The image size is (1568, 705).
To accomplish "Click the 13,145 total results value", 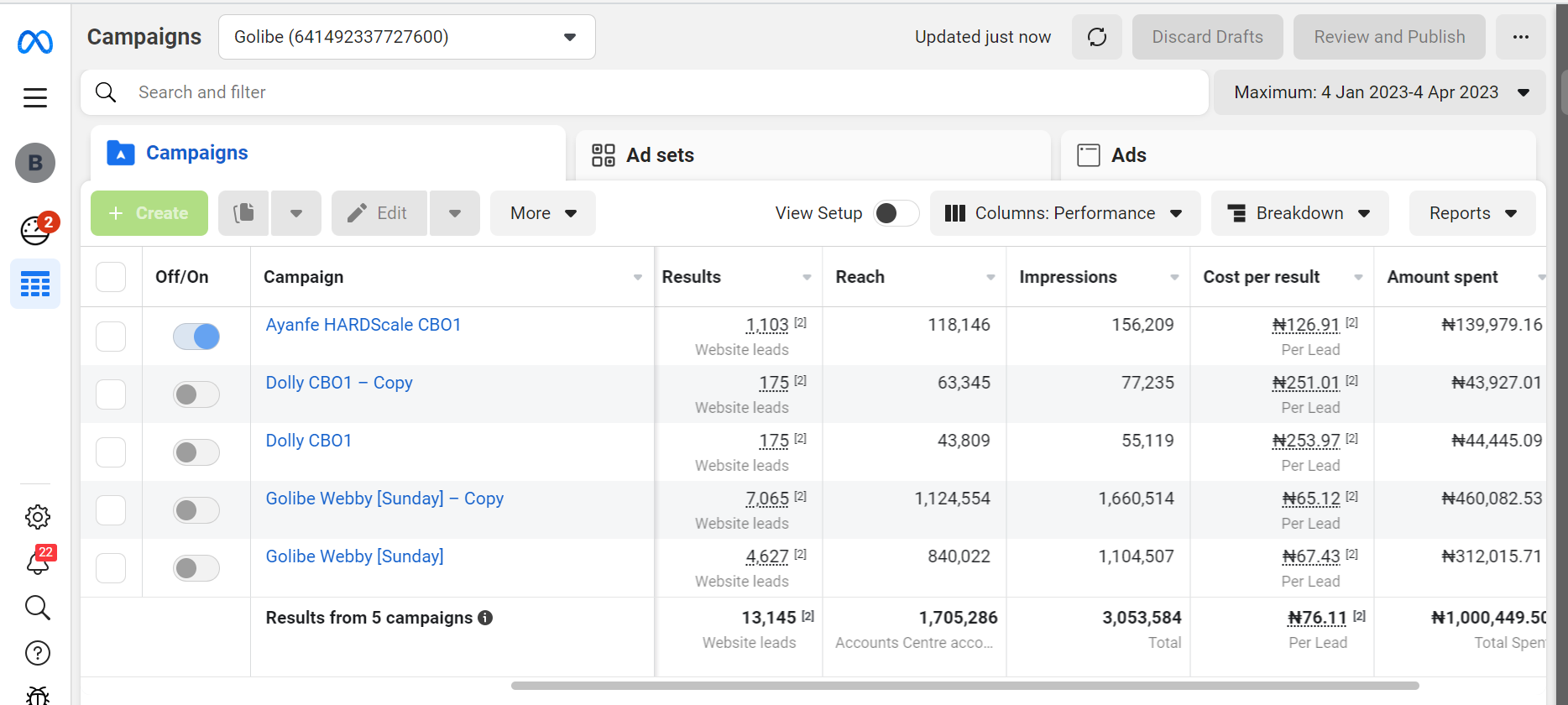I will pyautogui.click(x=769, y=618).
